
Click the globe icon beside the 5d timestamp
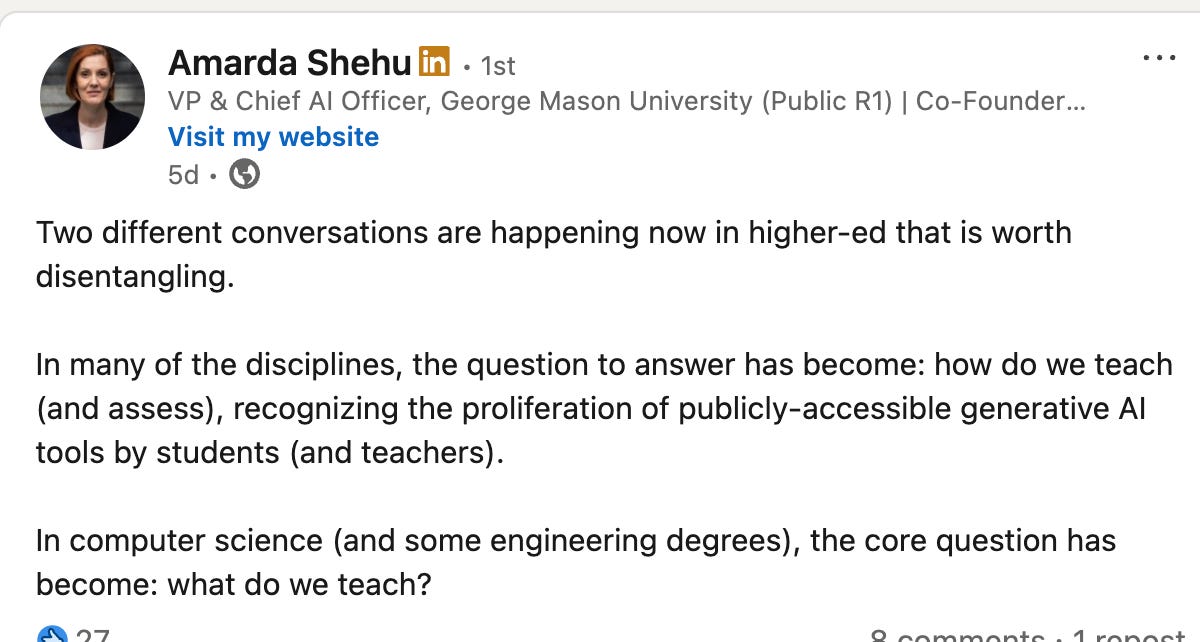242,175
